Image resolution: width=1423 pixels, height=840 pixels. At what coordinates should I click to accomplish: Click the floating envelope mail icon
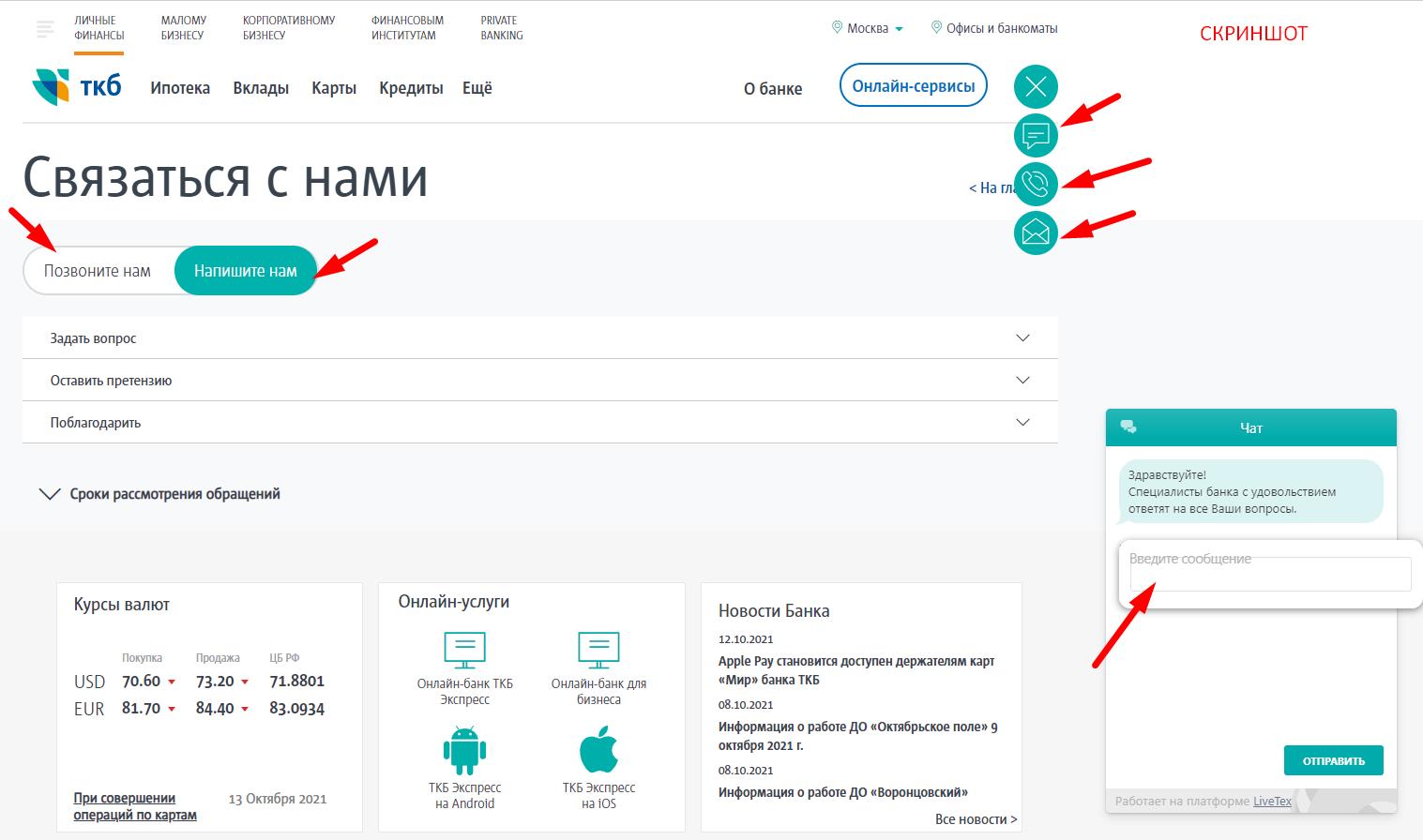1036,232
